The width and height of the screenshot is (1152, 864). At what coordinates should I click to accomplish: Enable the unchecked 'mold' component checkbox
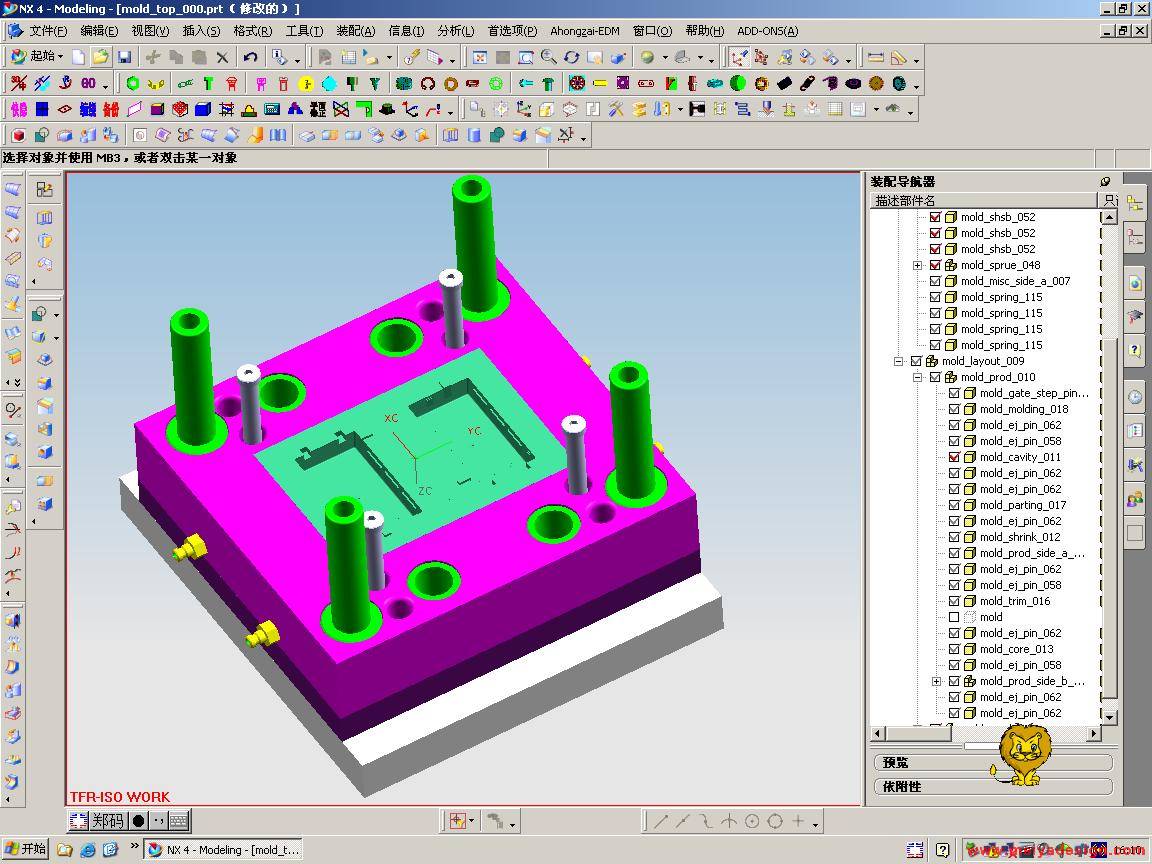[x=954, y=617]
